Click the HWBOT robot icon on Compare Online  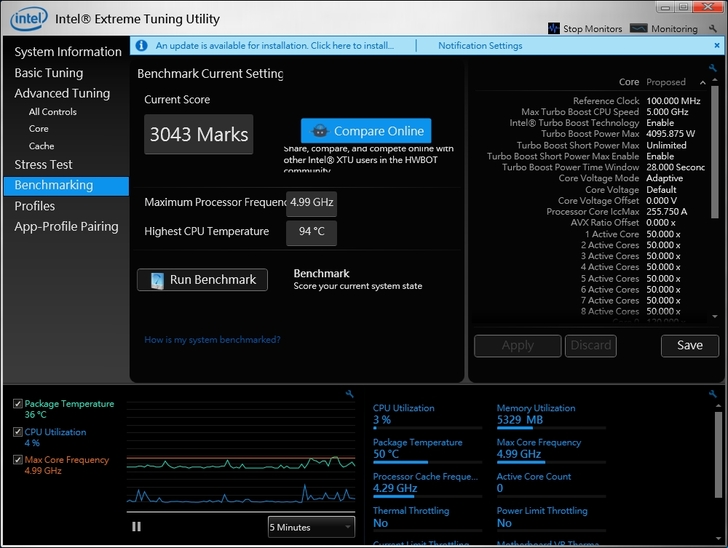pyautogui.click(x=319, y=131)
